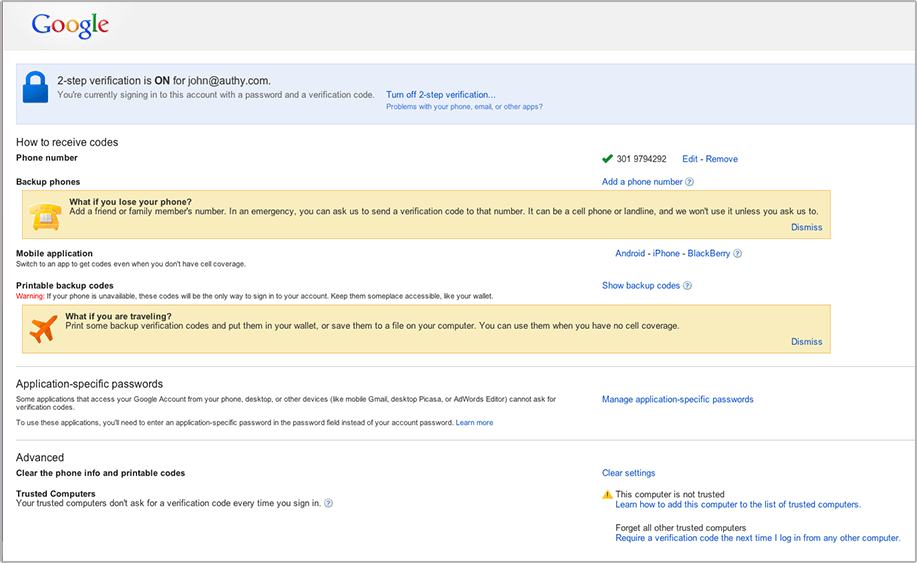Dismiss the lost phone tip box
Viewport: 917px width, 563px height.
pyautogui.click(x=806, y=227)
